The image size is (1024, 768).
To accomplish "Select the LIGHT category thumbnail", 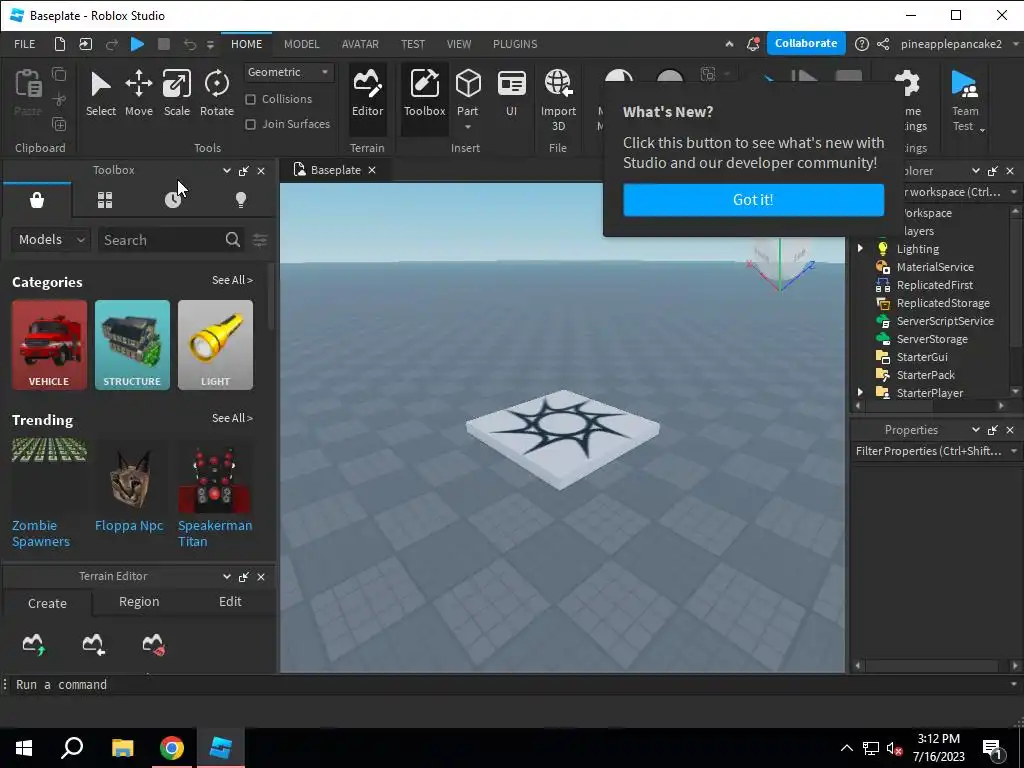I will pyautogui.click(x=215, y=345).
